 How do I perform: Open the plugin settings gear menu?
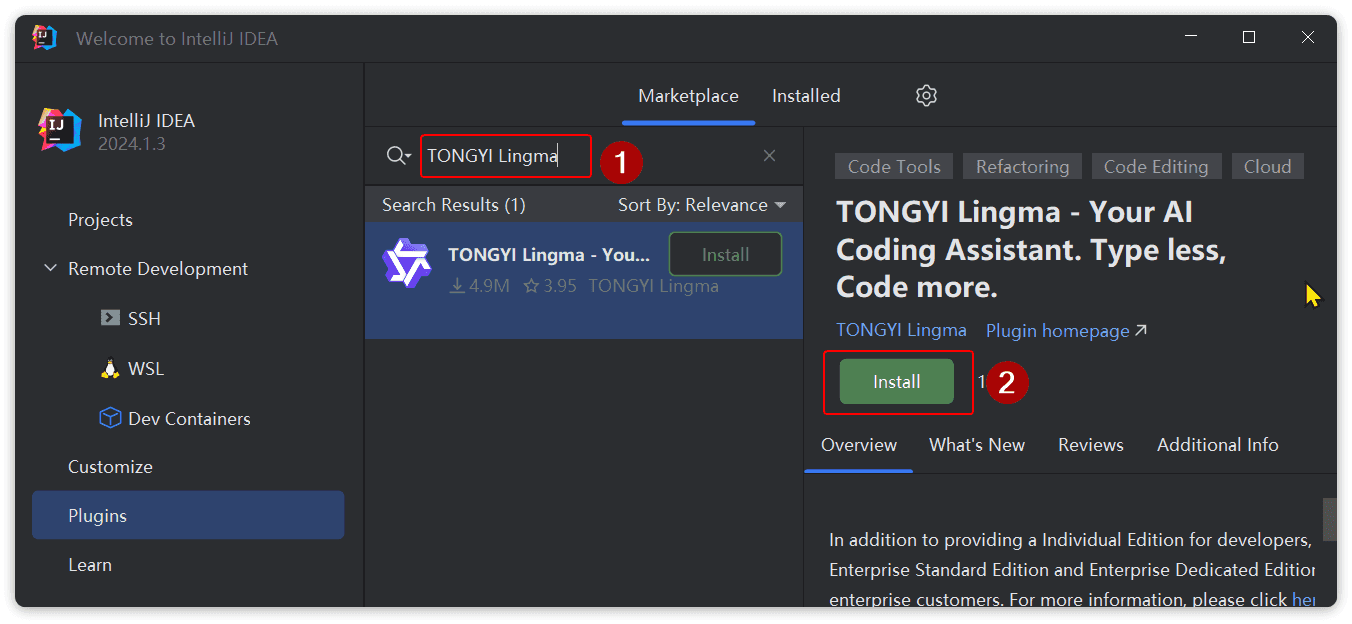click(926, 96)
